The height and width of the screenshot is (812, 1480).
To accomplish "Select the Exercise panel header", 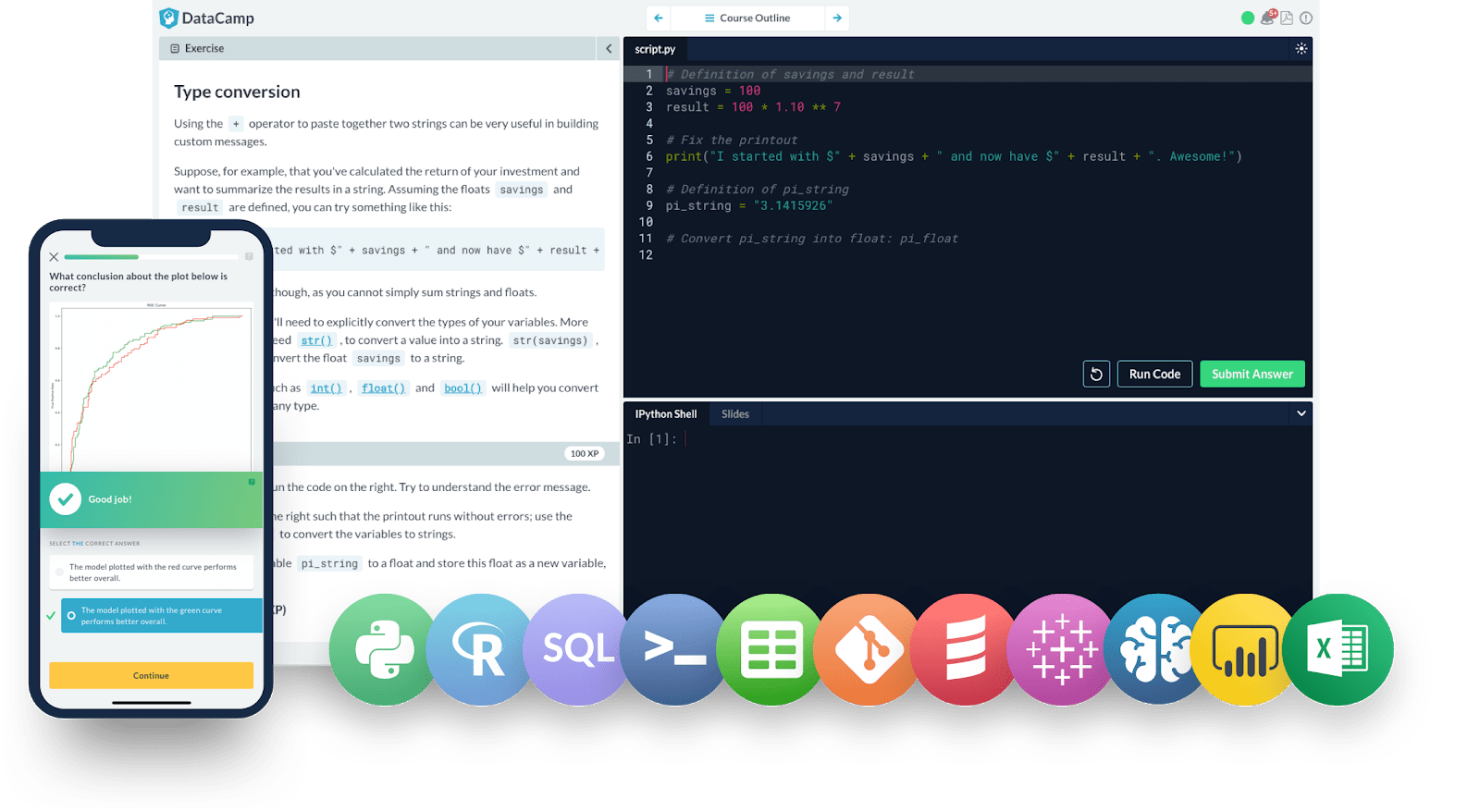I will click(378, 48).
